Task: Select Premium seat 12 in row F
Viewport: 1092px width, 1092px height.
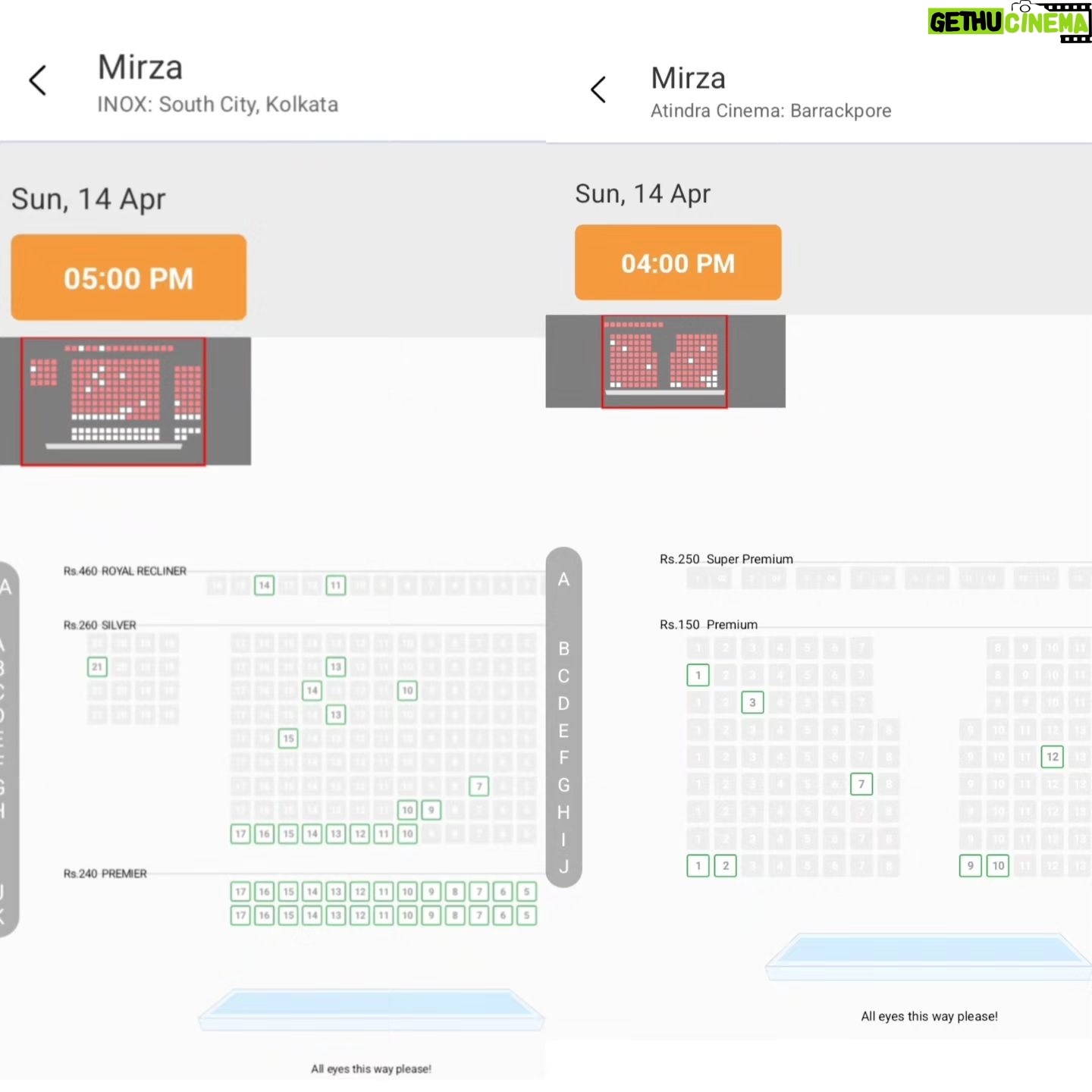Action: [1053, 757]
